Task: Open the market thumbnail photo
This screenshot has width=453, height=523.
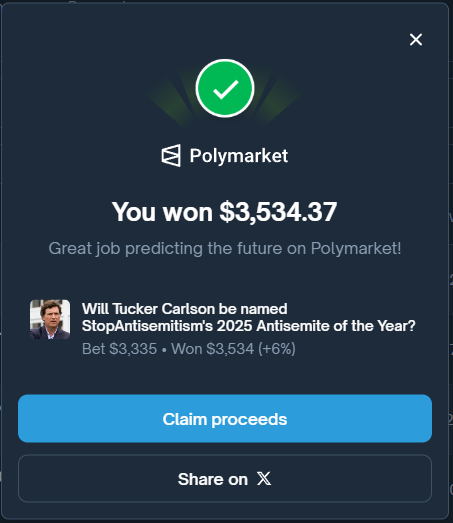Action: pyautogui.click(x=50, y=319)
